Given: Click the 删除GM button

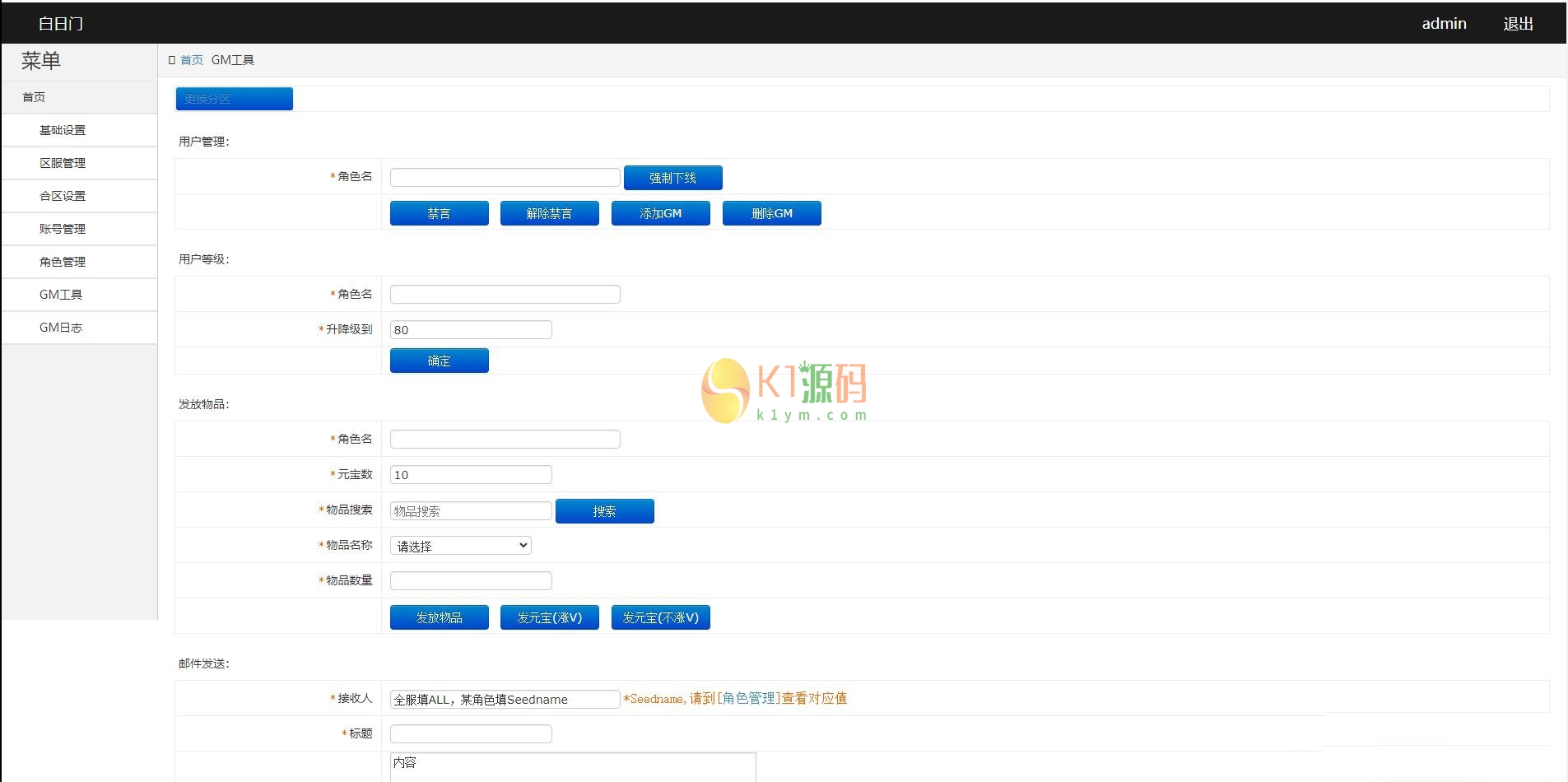Looking at the screenshot, I should (771, 213).
